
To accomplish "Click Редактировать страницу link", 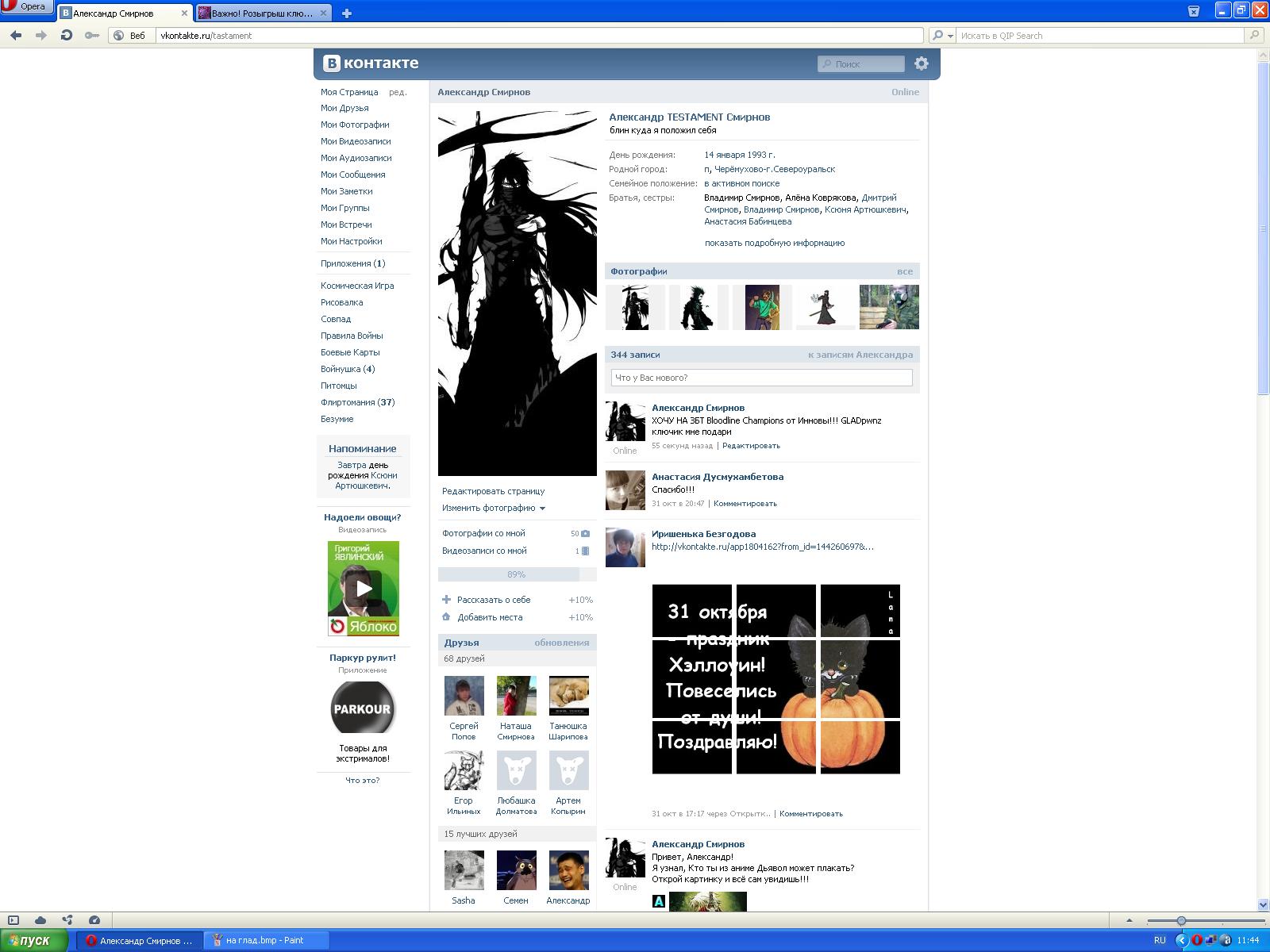I will 493,491.
